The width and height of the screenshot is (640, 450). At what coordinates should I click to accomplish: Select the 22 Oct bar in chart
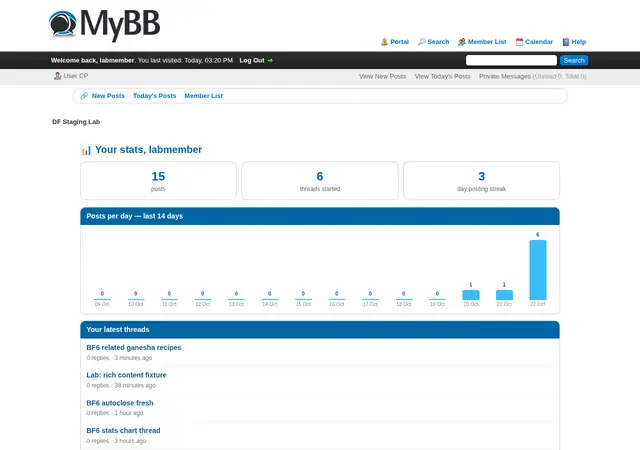[x=538, y=270]
